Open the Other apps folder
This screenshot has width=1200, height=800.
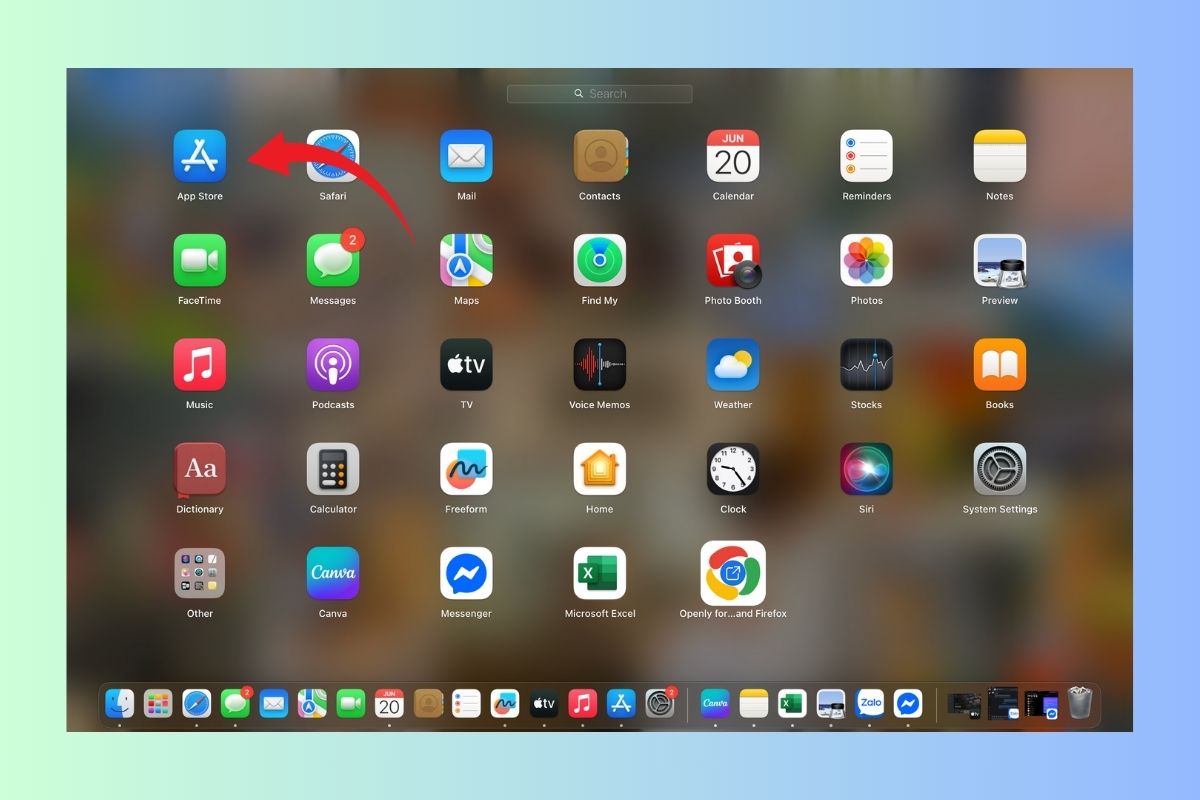click(200, 573)
